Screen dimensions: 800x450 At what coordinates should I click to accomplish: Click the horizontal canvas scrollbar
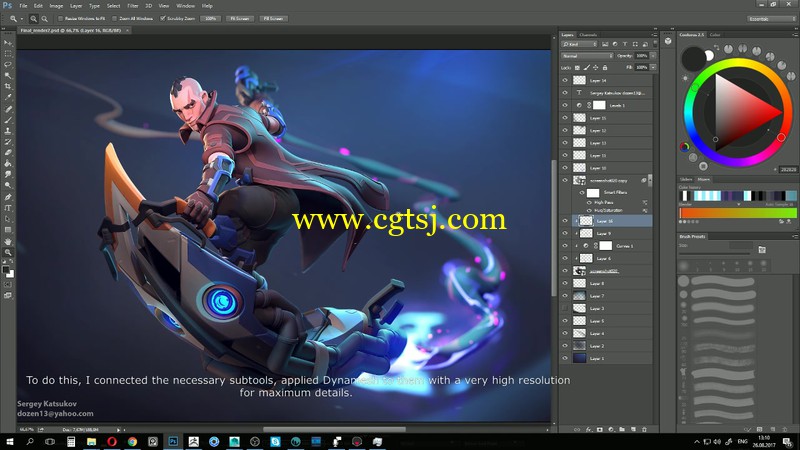(334, 430)
